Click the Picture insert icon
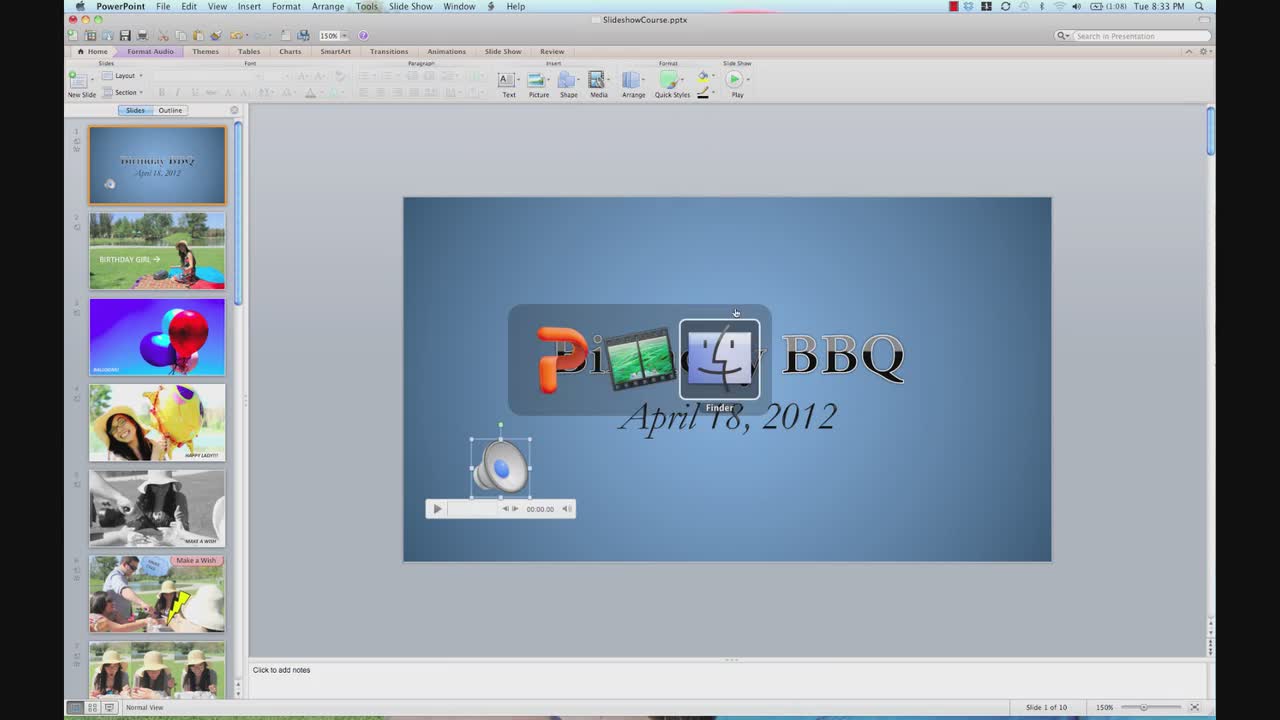This screenshot has height=720, width=1280. coord(536,80)
